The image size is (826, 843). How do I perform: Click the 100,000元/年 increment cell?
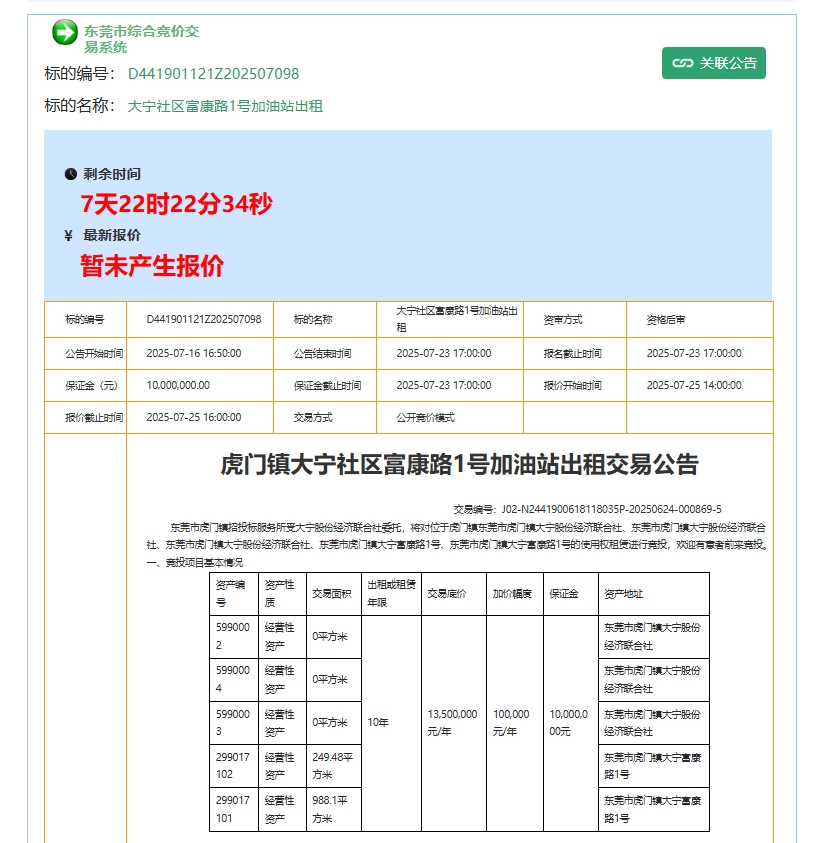click(x=515, y=723)
